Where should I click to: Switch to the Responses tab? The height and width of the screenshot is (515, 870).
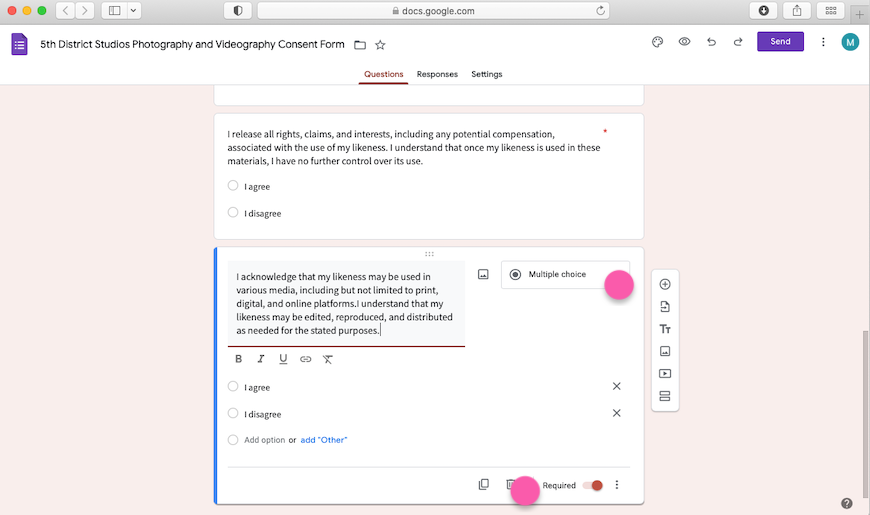coord(437,74)
